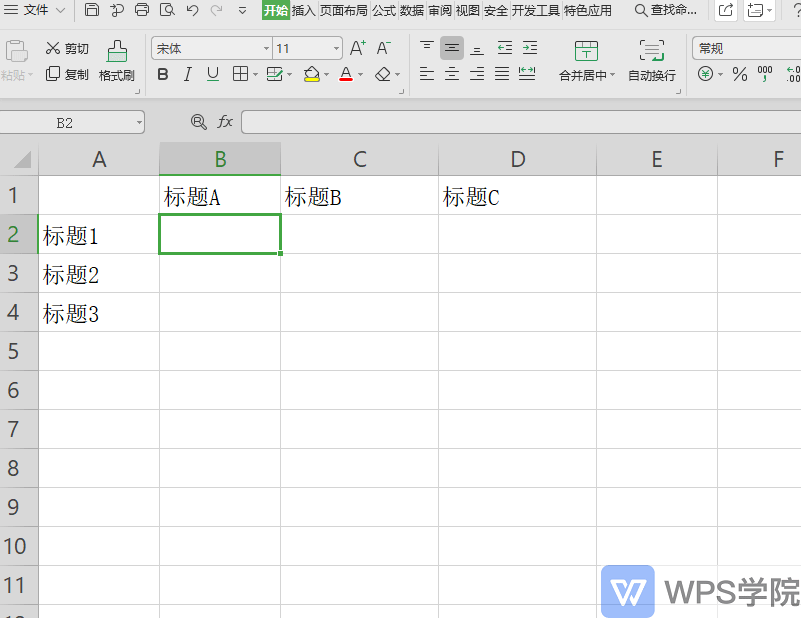Image resolution: width=801 pixels, height=618 pixels.
Task: Click the share icon at top right
Action: 726,10
